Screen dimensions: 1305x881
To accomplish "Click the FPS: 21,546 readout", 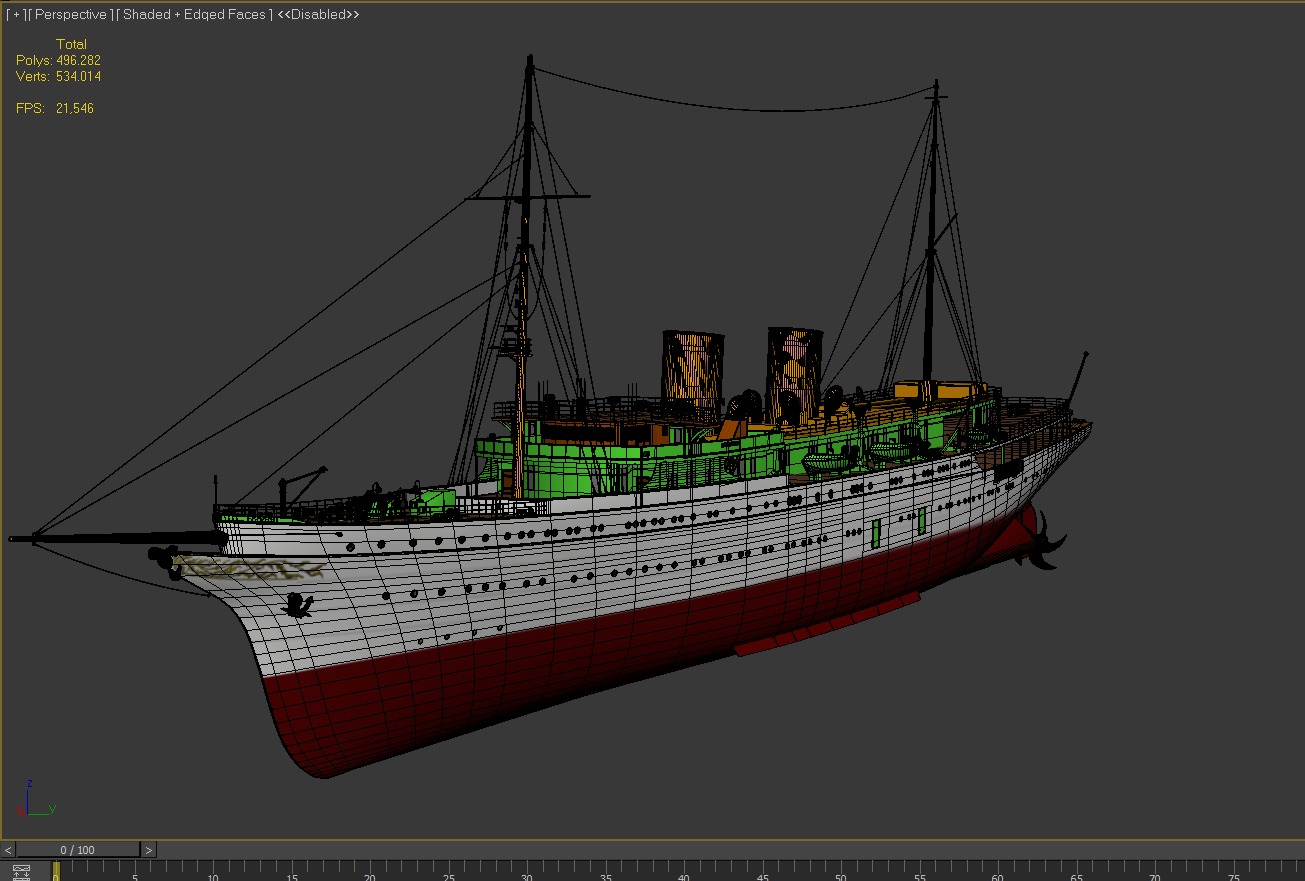I will [x=55, y=108].
